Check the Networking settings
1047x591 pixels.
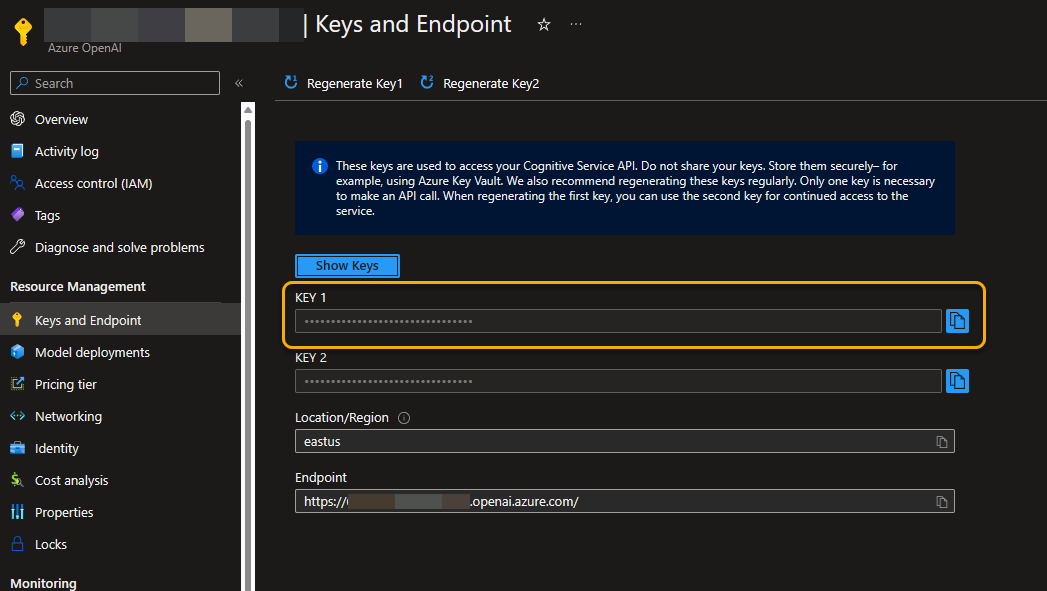(69, 416)
